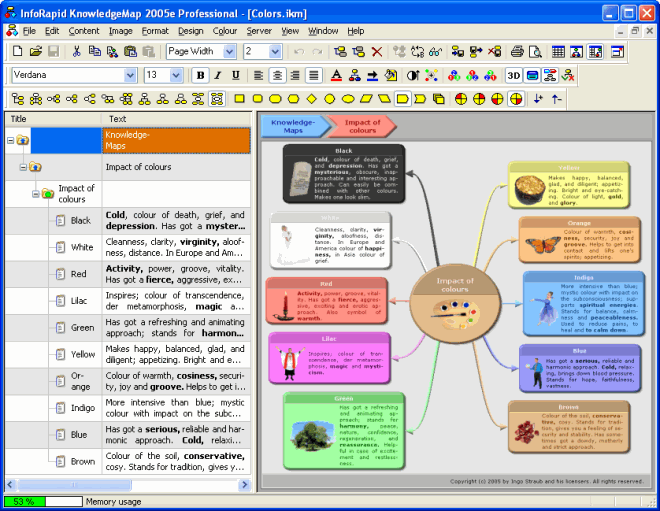Open the Design menu
This screenshot has height=511, width=660.
click(190, 31)
